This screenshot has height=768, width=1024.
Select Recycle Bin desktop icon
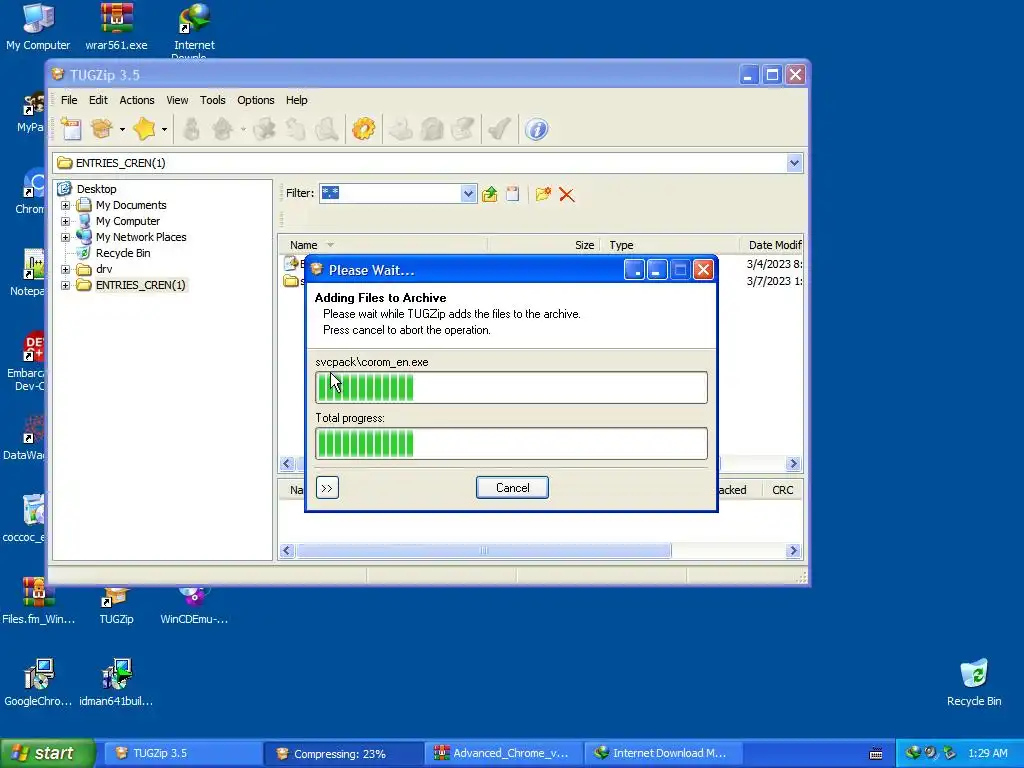tap(974, 683)
